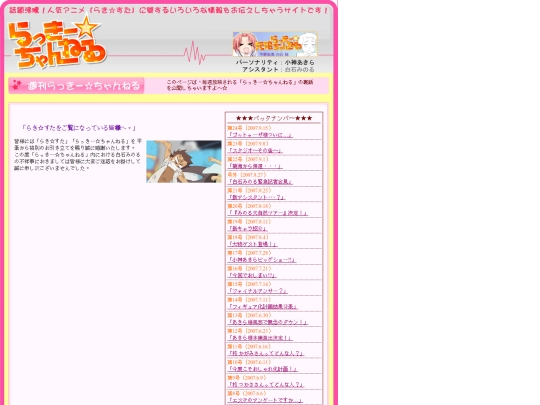Click the article title 「らき☆すたをご覧になっている皆様へ。」

point(79,128)
